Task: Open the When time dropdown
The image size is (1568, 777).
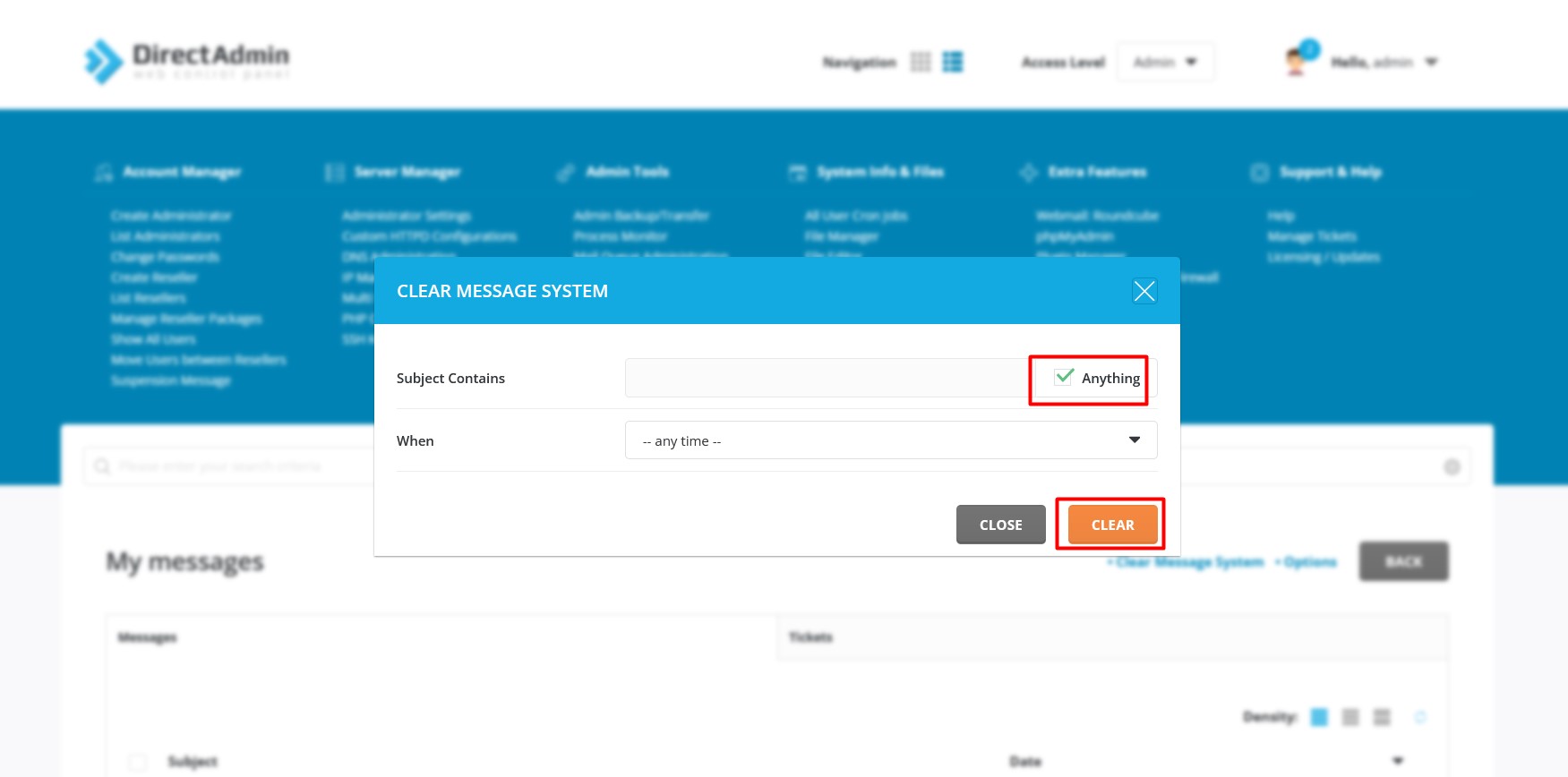Action: (890, 440)
